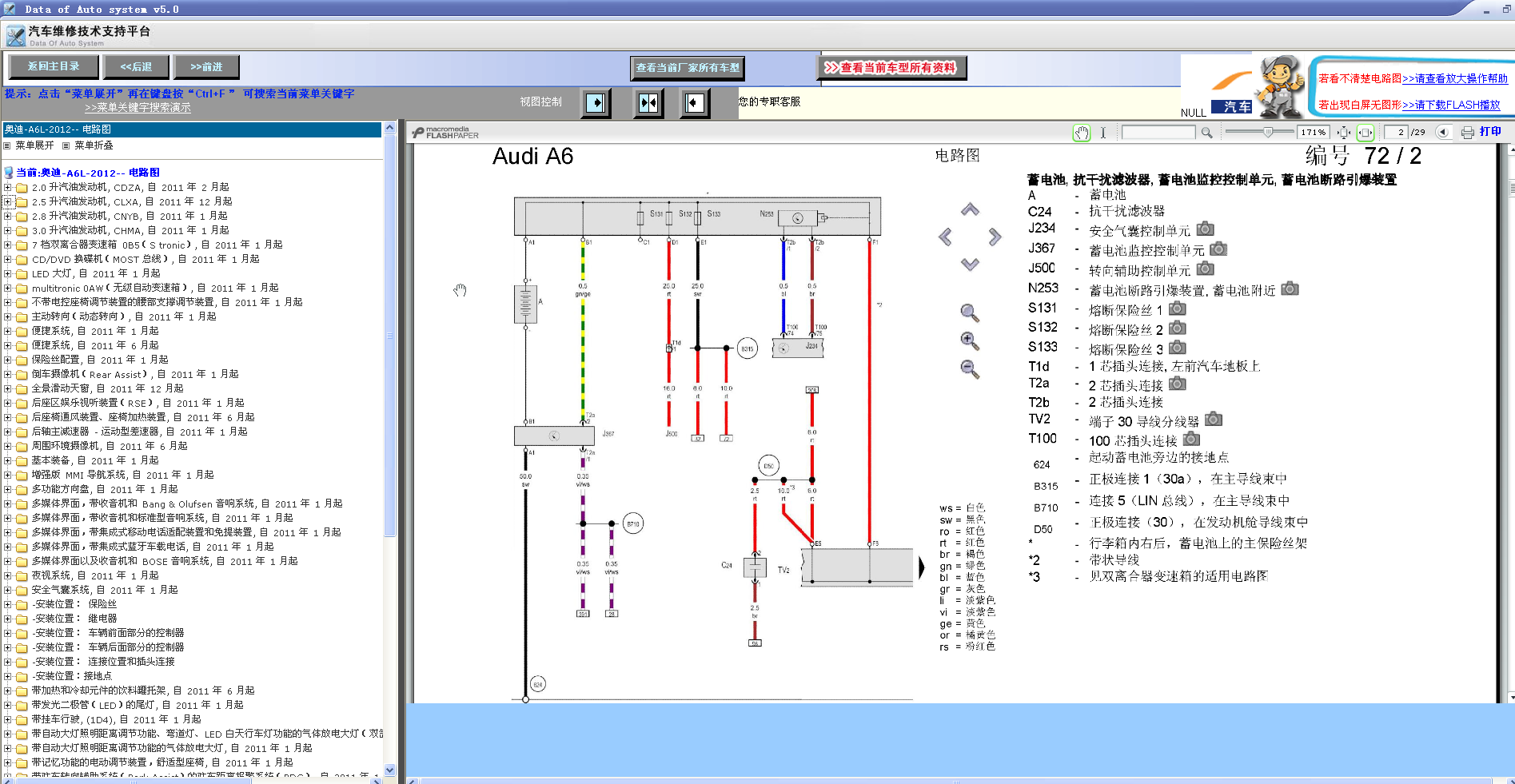Open the camera photo for T100 100芯插头连接
Screen dimensions: 1515x784
(x=1191, y=439)
